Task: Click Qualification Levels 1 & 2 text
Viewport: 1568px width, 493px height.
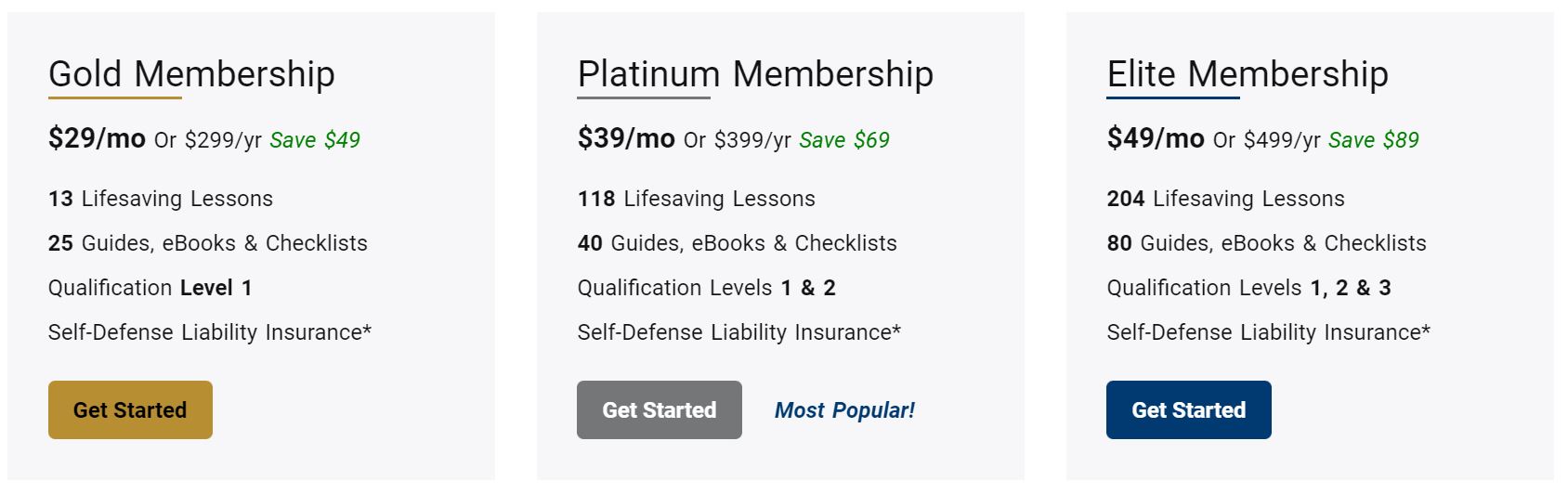Action: [706, 288]
